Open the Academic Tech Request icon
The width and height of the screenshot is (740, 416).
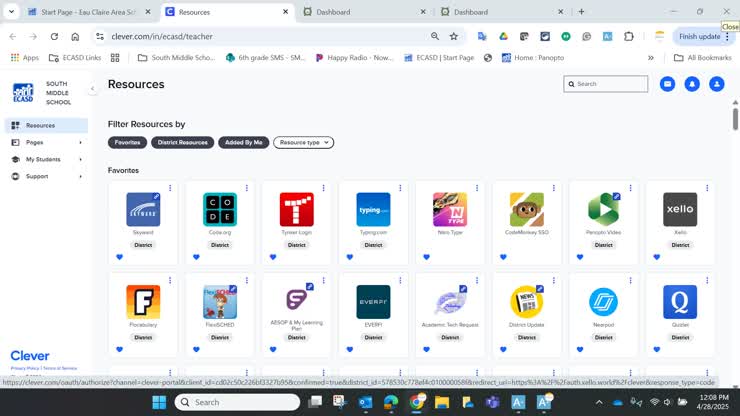click(450, 302)
